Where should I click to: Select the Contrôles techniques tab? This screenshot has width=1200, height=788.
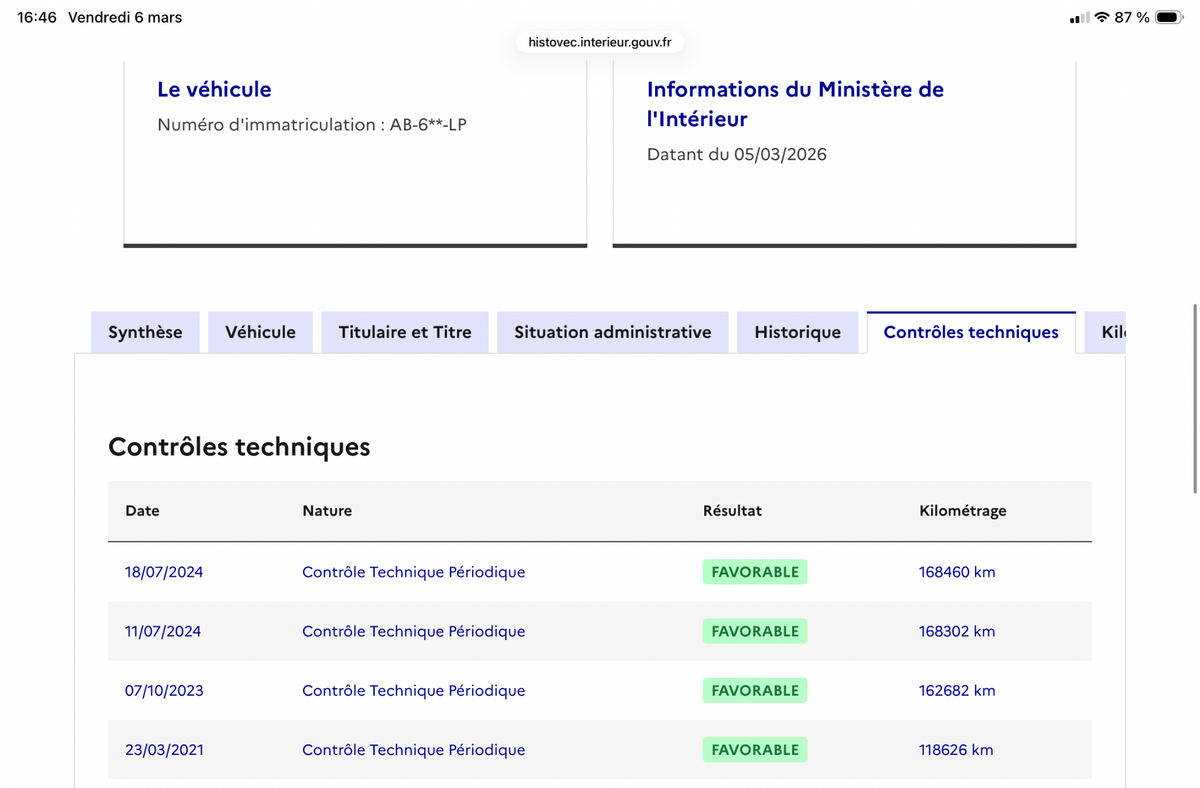pyautogui.click(x=971, y=332)
